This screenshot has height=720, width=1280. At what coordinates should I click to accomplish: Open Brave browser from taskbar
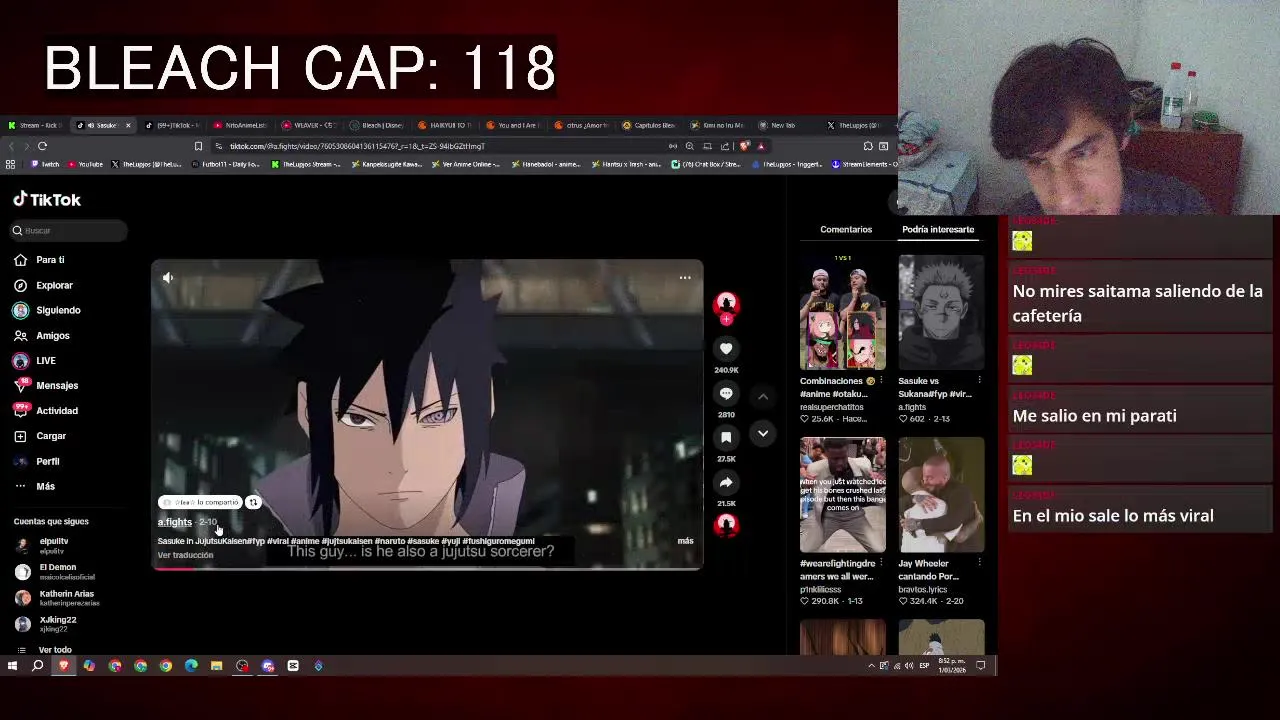[64, 666]
